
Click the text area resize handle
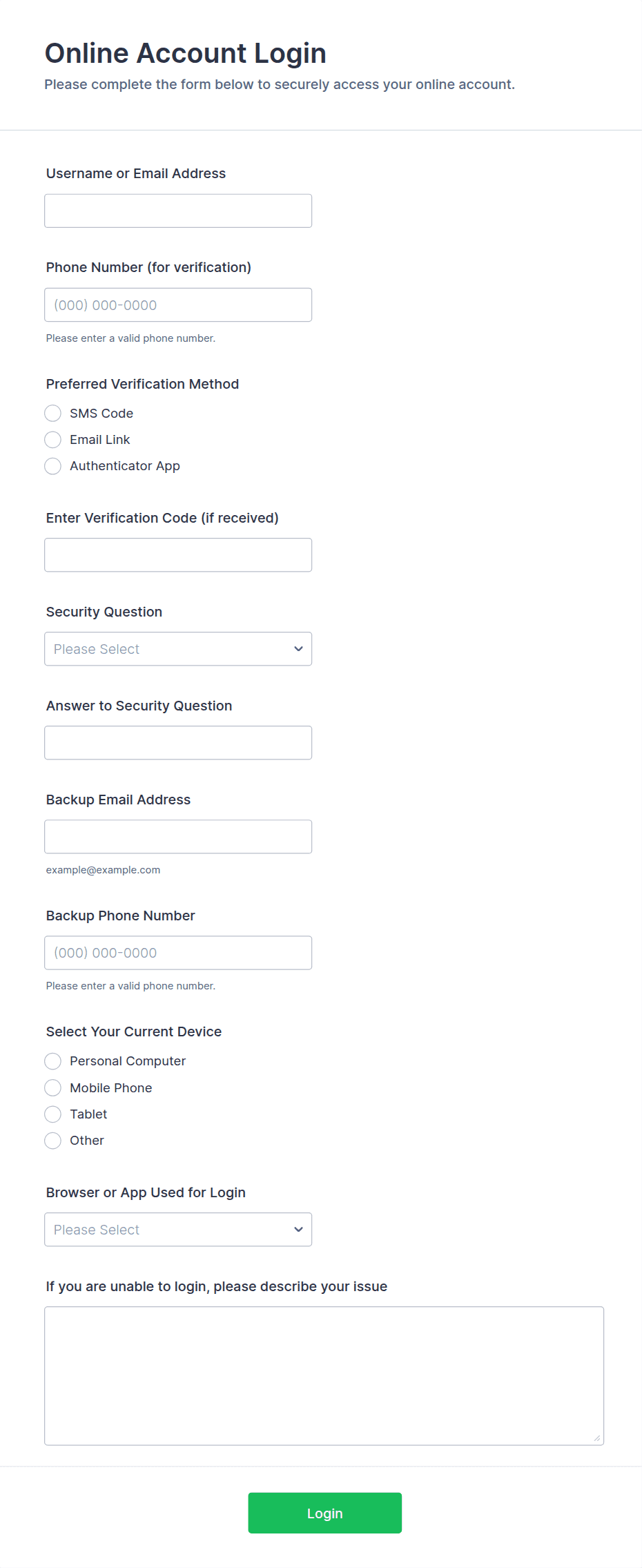click(x=597, y=1438)
